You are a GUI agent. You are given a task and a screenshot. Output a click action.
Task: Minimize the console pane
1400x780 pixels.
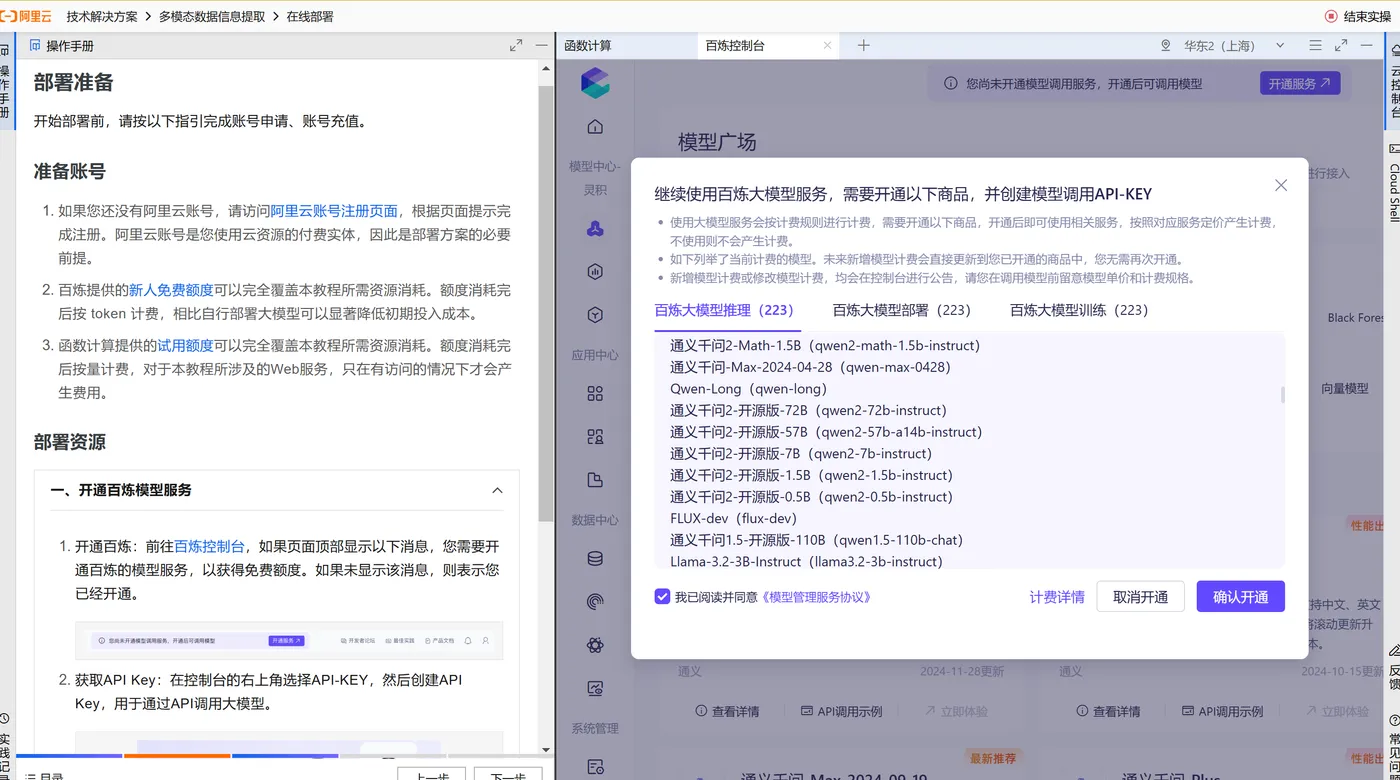(1367, 46)
